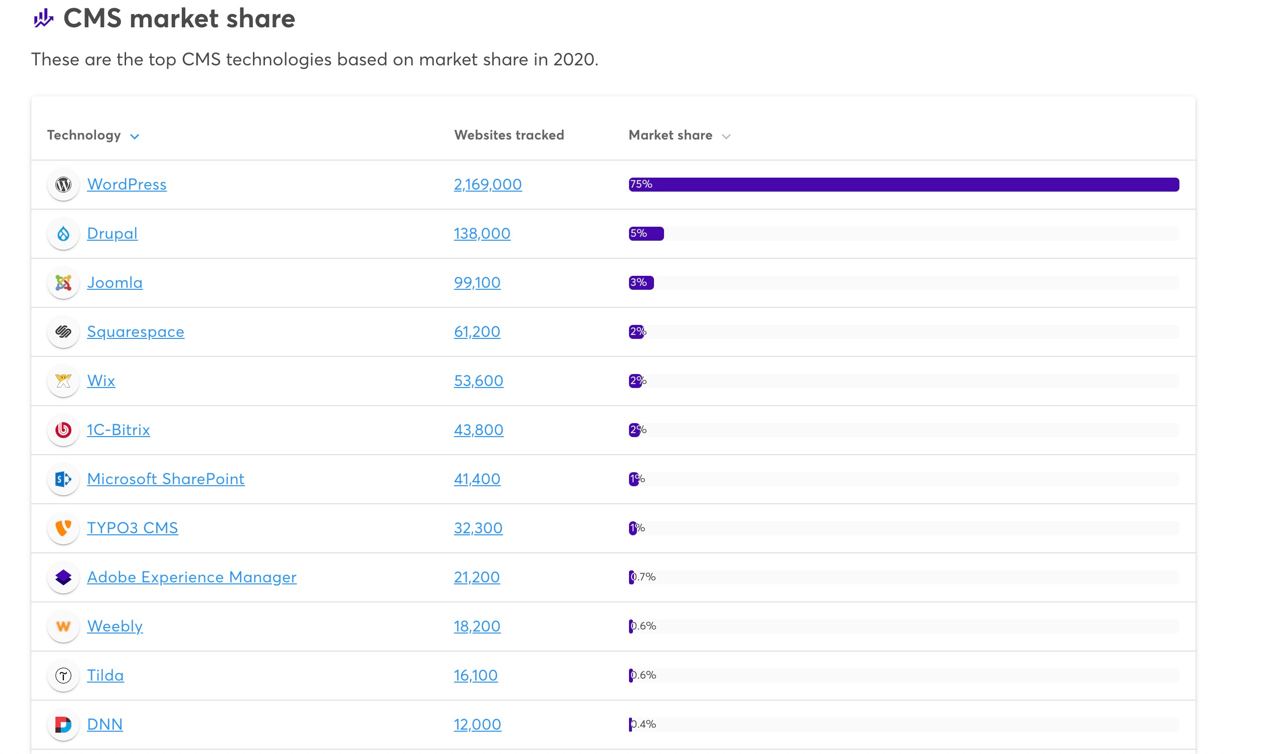Click the 32,300 websites tracked link

(x=478, y=527)
